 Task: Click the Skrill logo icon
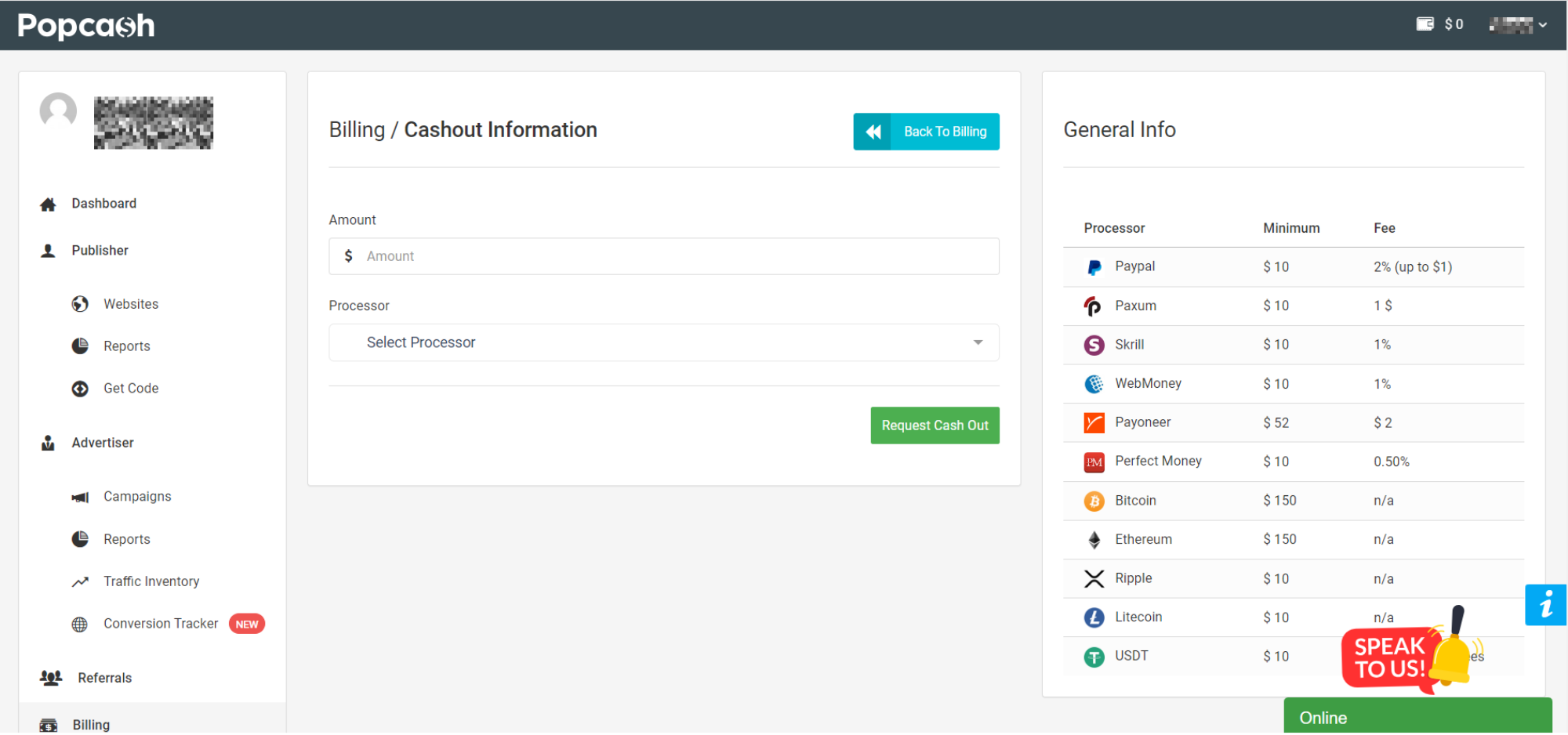pyautogui.click(x=1094, y=345)
